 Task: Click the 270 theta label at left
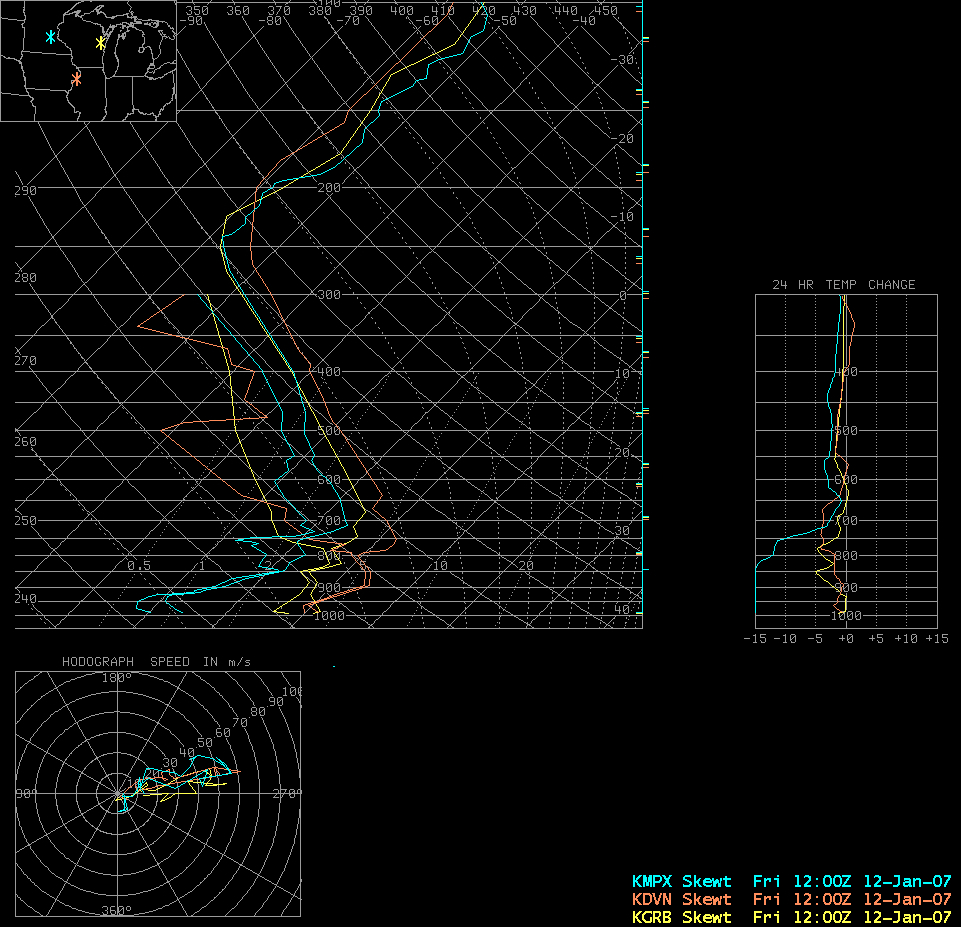(25, 361)
